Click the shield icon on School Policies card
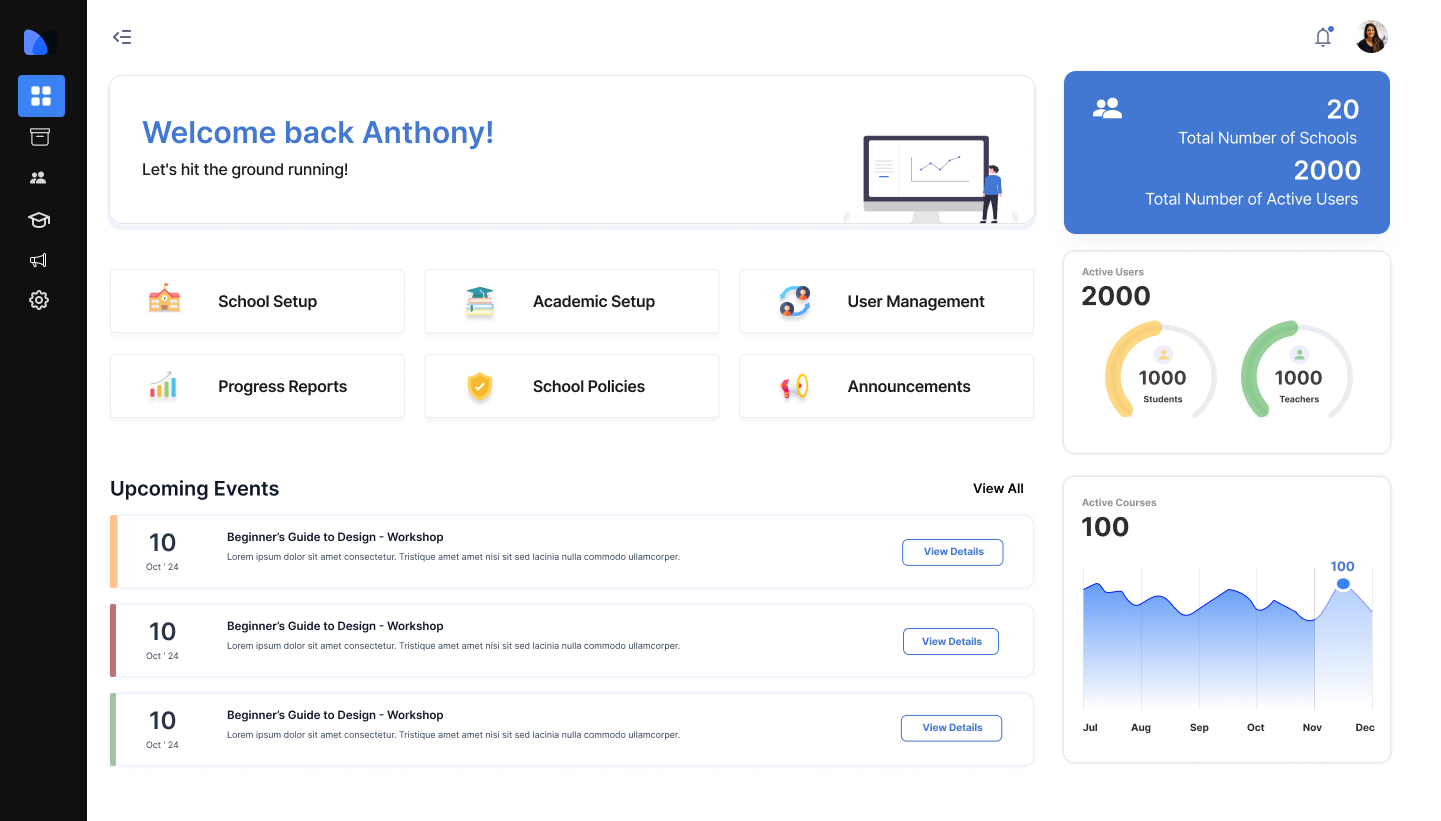This screenshot has height=821, width=1441. point(478,386)
